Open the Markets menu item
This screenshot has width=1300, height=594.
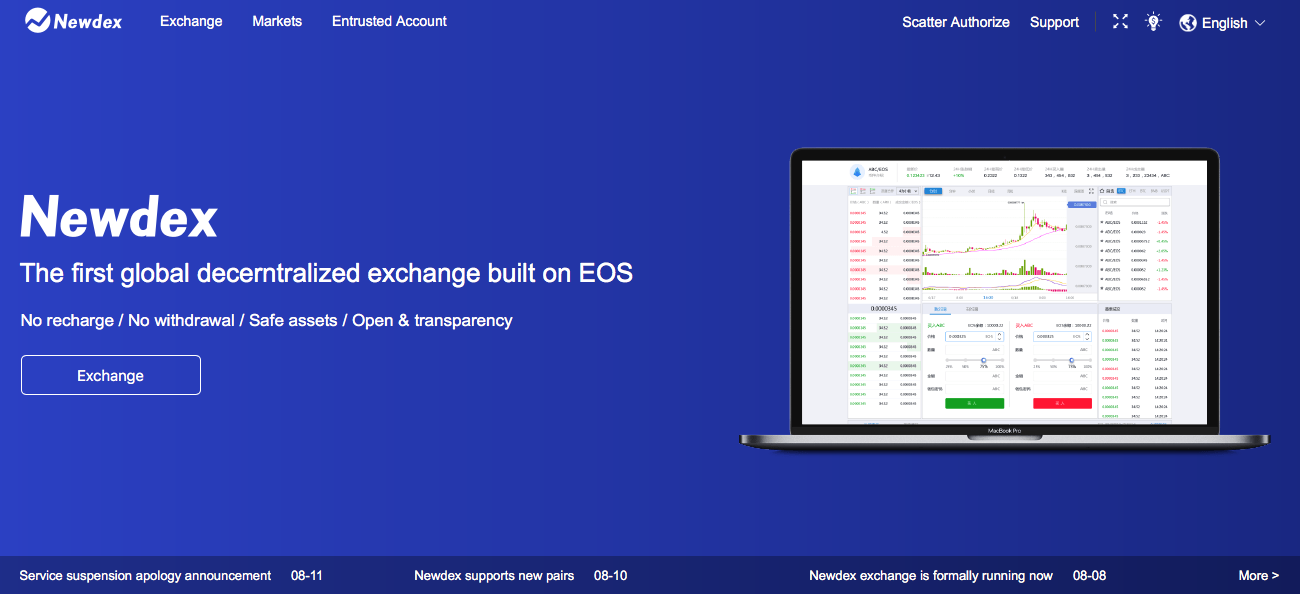point(277,21)
